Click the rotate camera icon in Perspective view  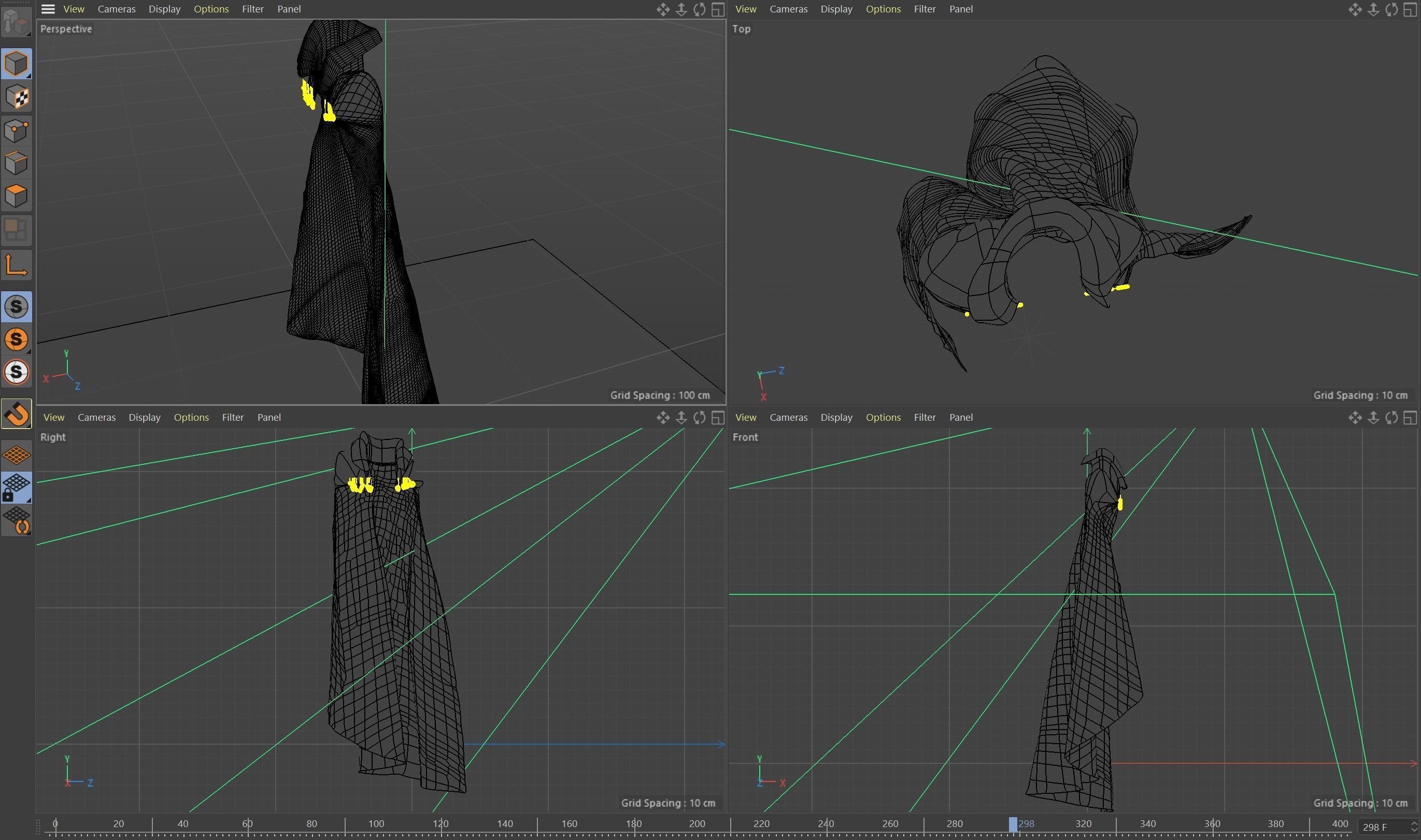pyautogui.click(x=700, y=10)
